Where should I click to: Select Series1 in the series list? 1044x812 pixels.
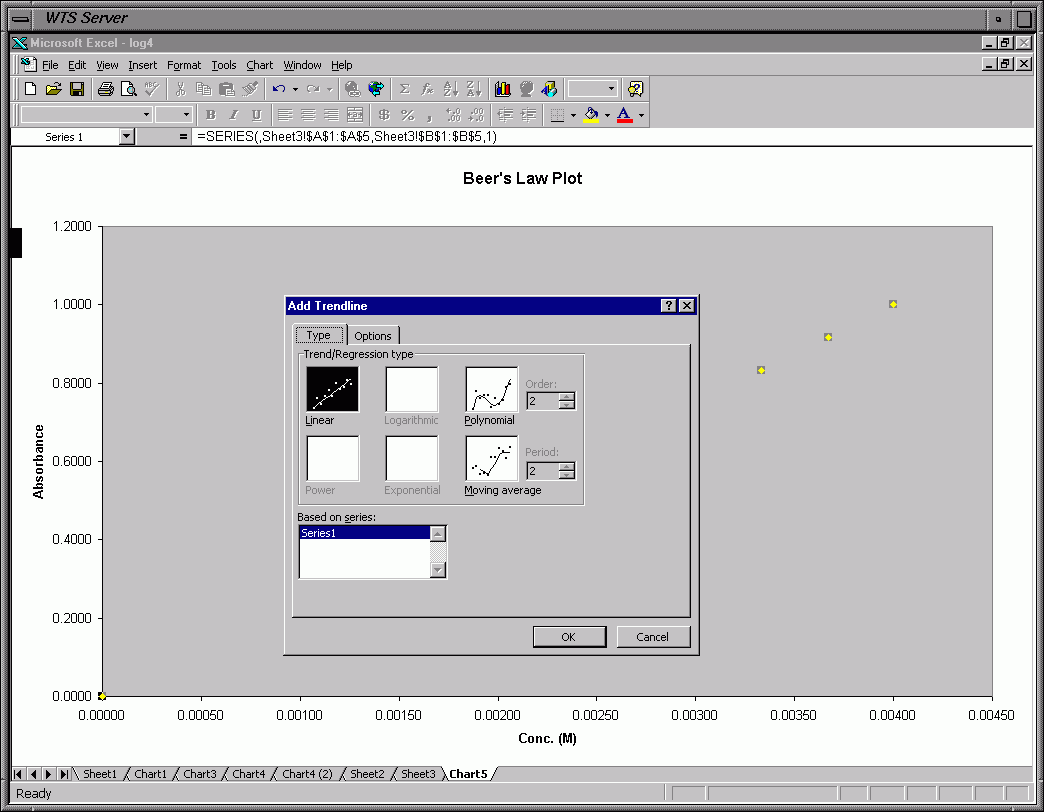[363, 534]
